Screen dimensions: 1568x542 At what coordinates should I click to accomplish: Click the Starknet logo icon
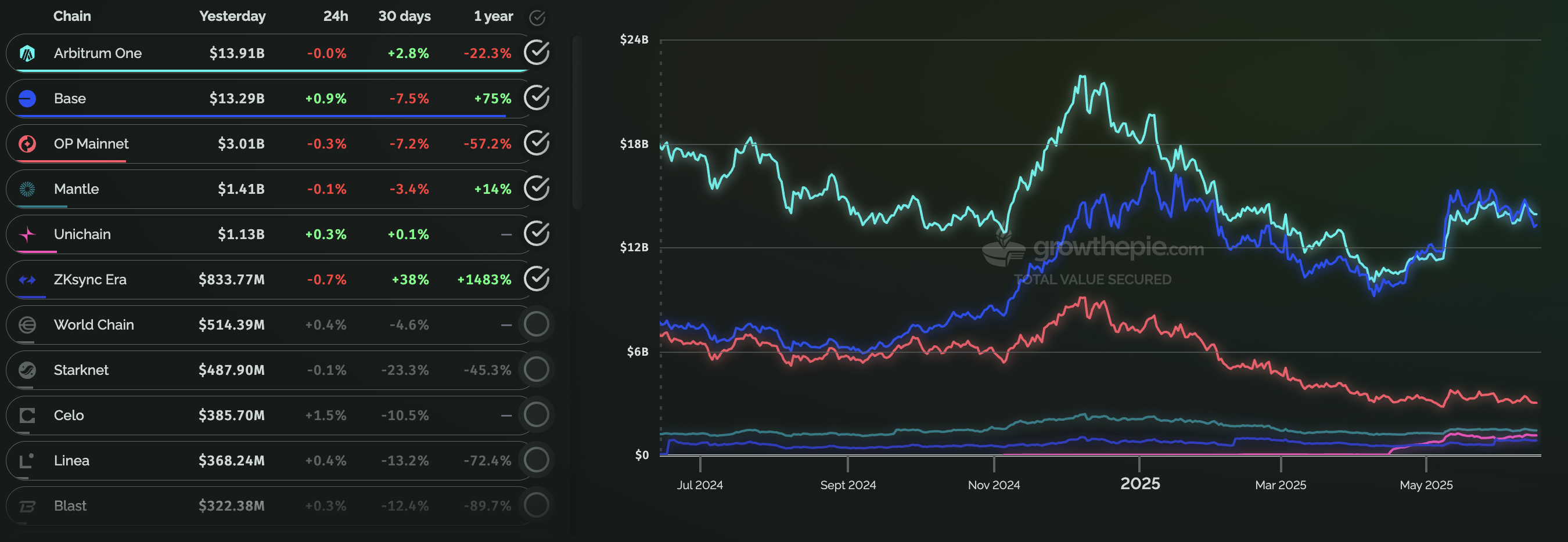click(x=27, y=370)
